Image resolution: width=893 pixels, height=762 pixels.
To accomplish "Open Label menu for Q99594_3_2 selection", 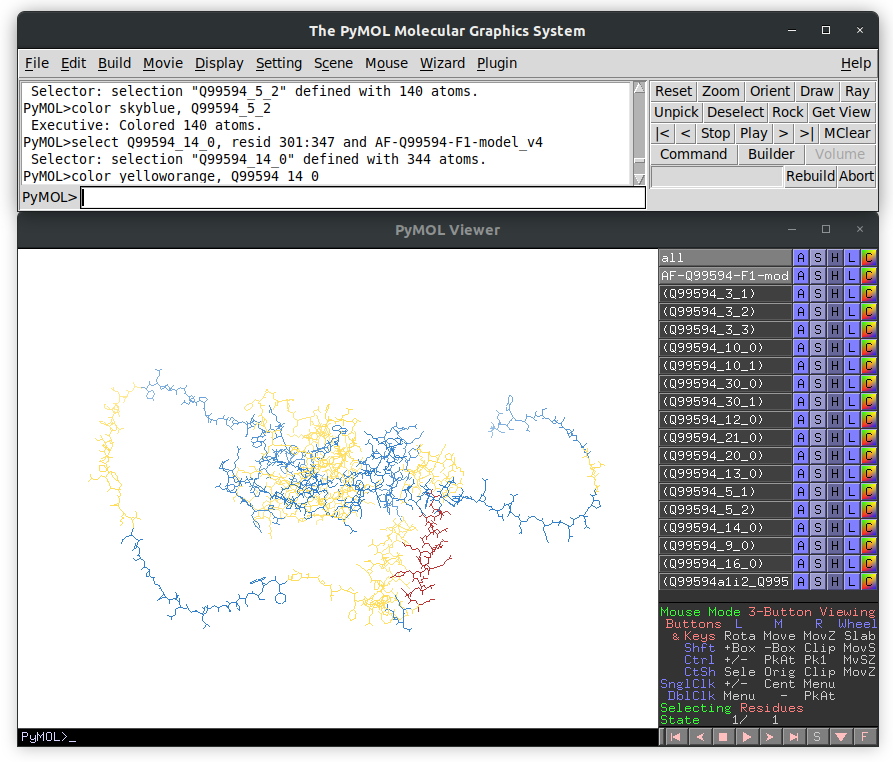I will (851, 312).
